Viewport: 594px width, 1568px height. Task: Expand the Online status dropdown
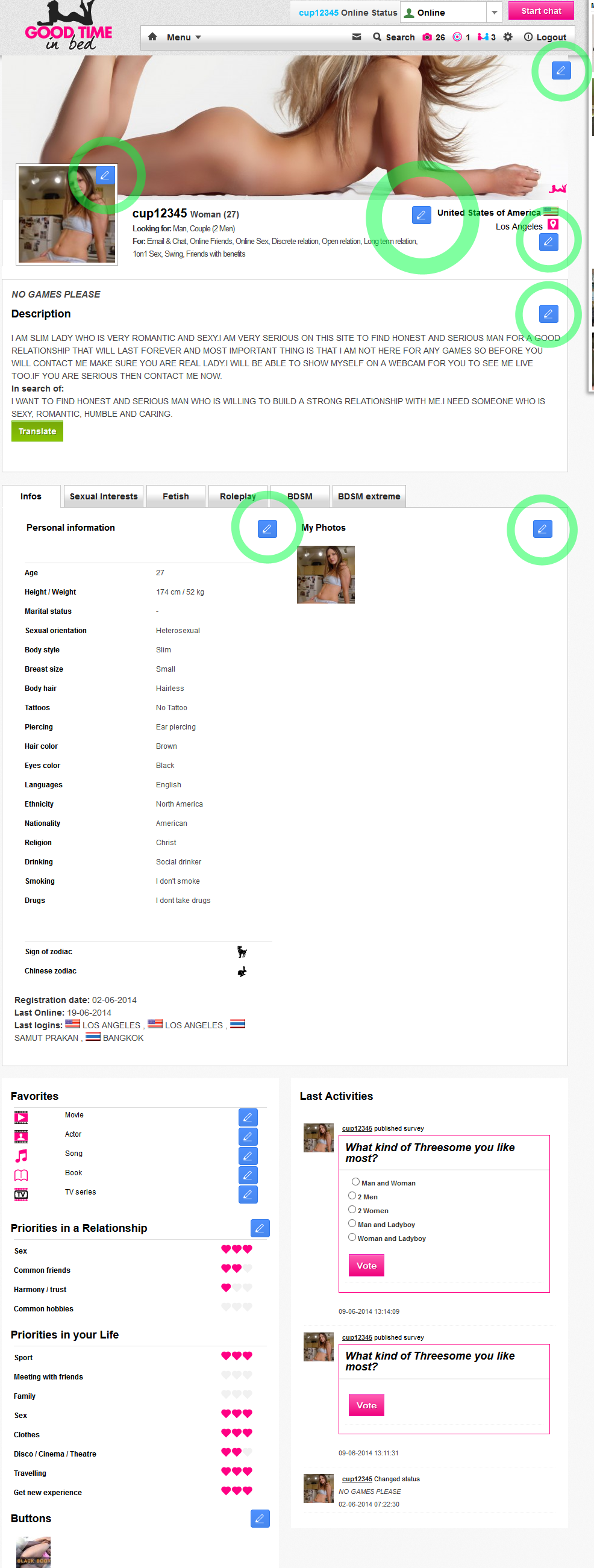(494, 13)
